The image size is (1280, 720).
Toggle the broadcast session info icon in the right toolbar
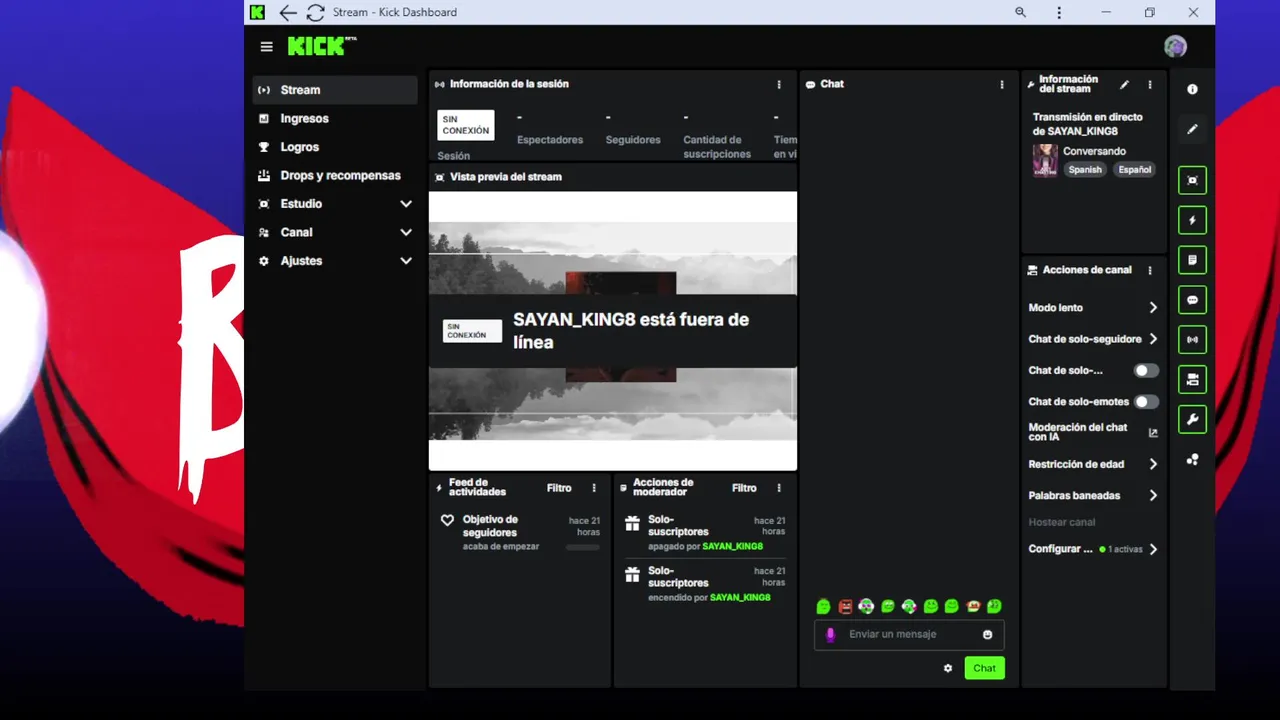pos(1192,340)
